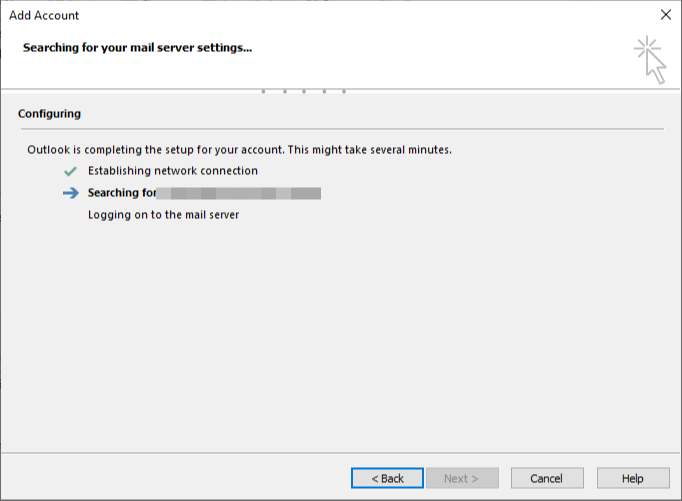
Task: Click the 'Add Account' window title
Action: point(44,15)
